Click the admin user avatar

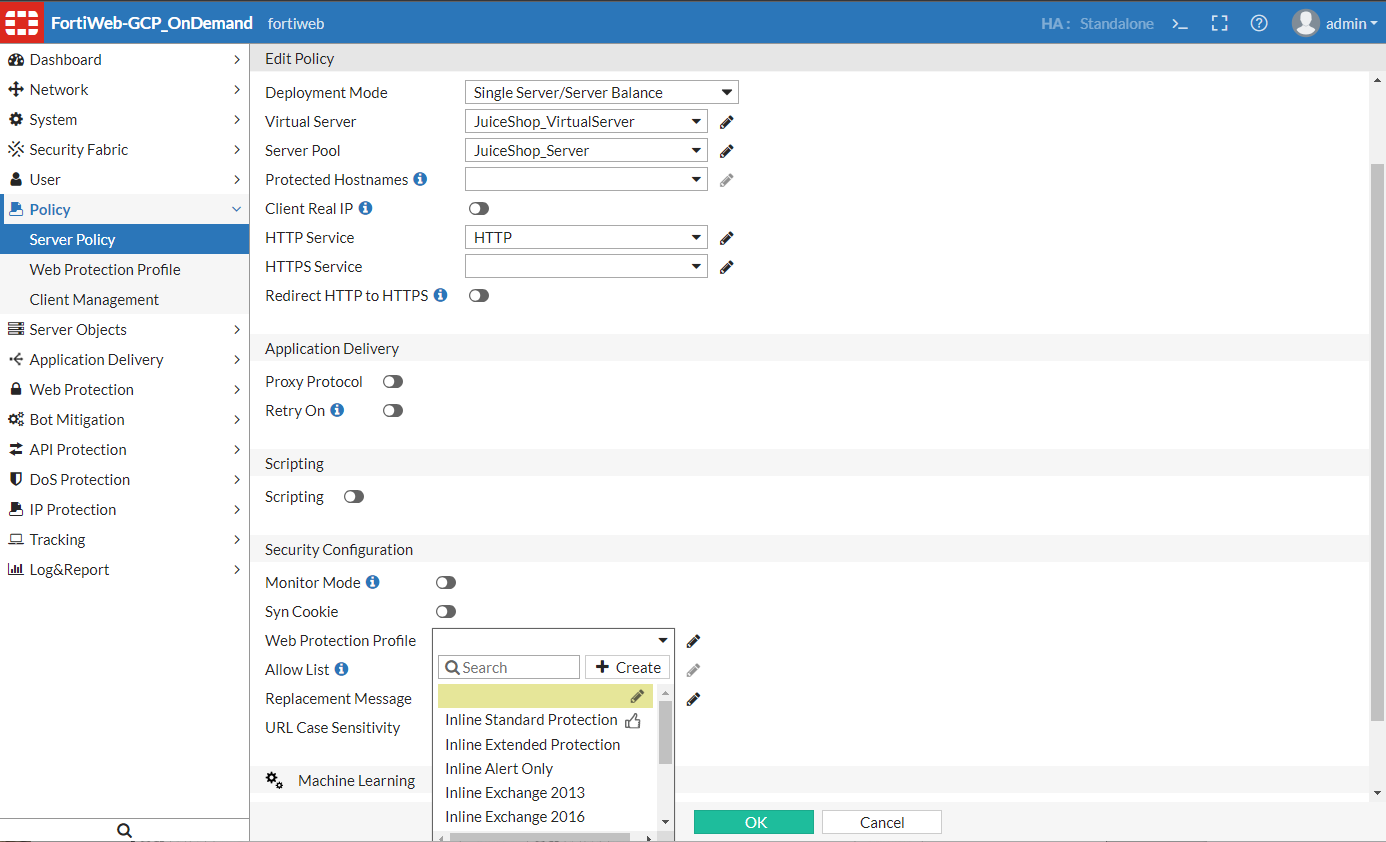click(x=1305, y=23)
